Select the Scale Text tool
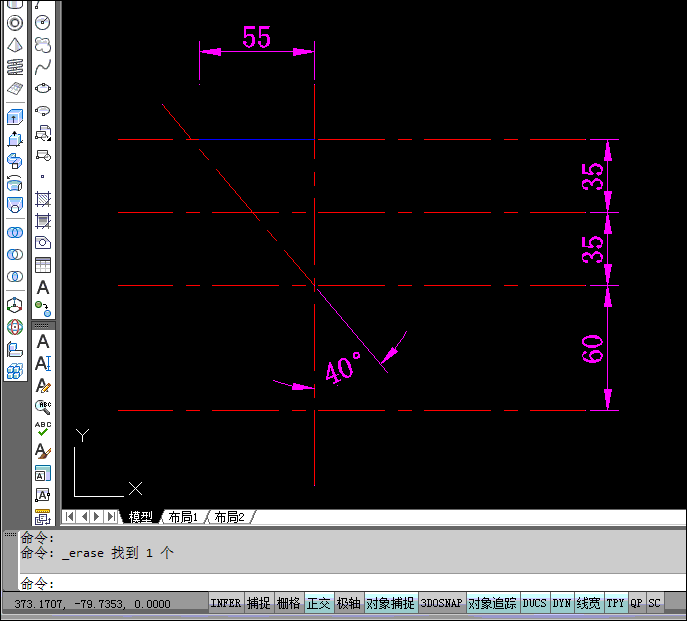Viewport: 687px width, 621px height. click(x=43, y=473)
